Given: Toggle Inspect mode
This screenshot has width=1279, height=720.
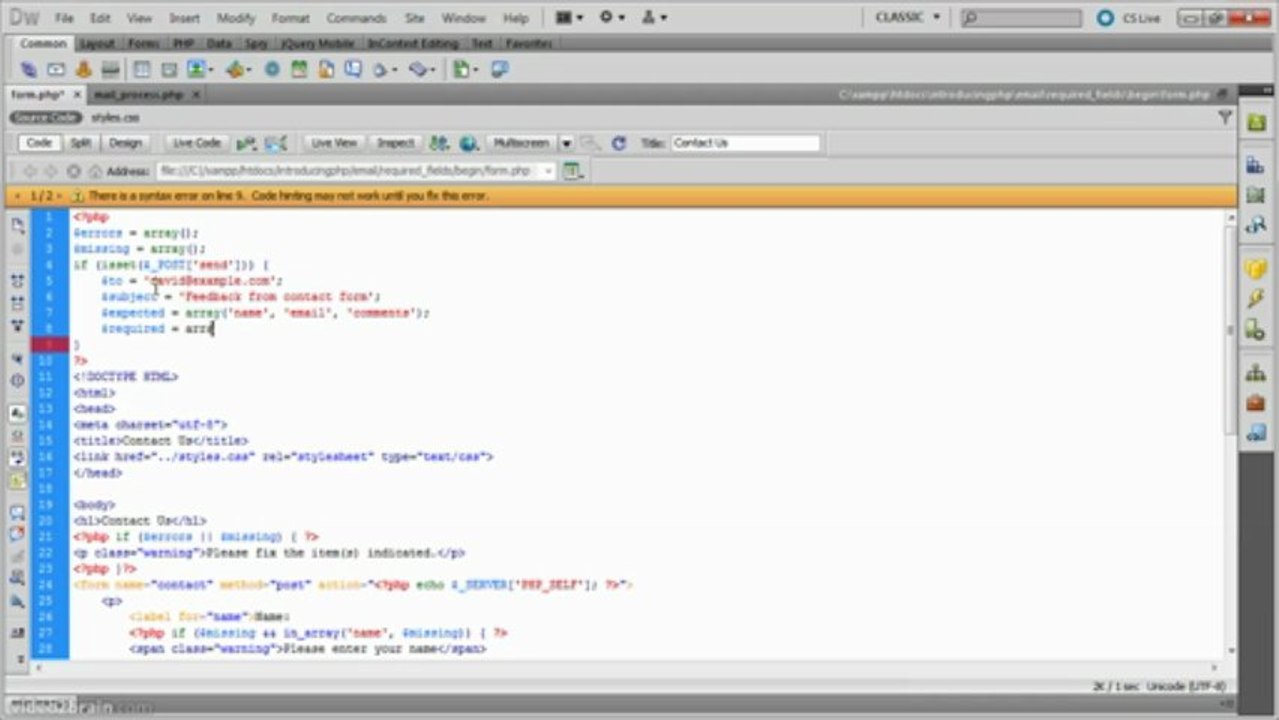Looking at the screenshot, I should 395,143.
